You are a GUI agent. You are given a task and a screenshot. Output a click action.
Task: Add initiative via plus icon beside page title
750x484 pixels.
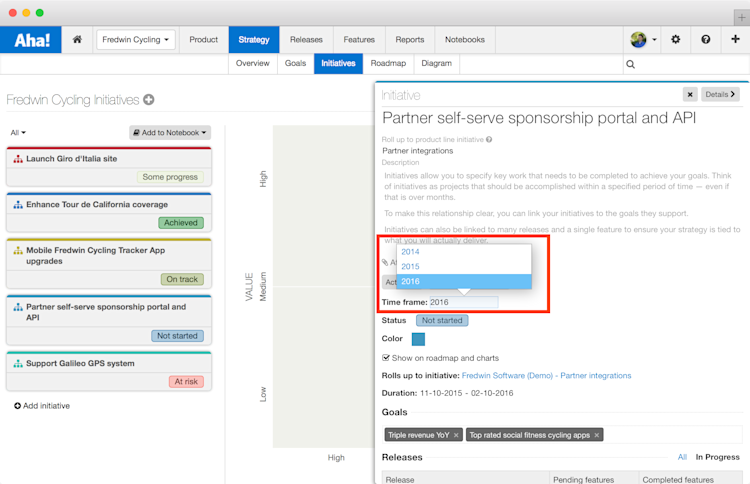tap(149, 99)
